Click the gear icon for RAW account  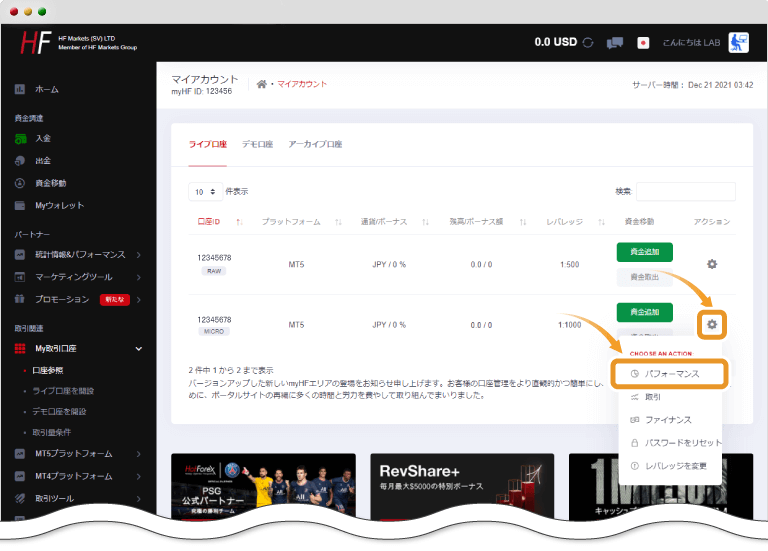[712, 264]
